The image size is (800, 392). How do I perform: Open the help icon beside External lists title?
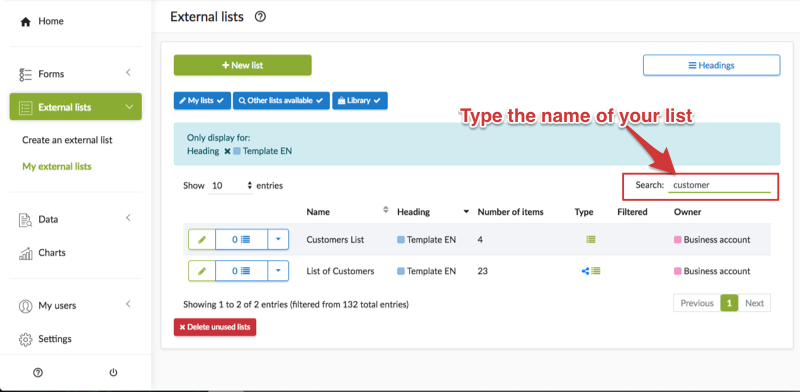tap(260, 17)
